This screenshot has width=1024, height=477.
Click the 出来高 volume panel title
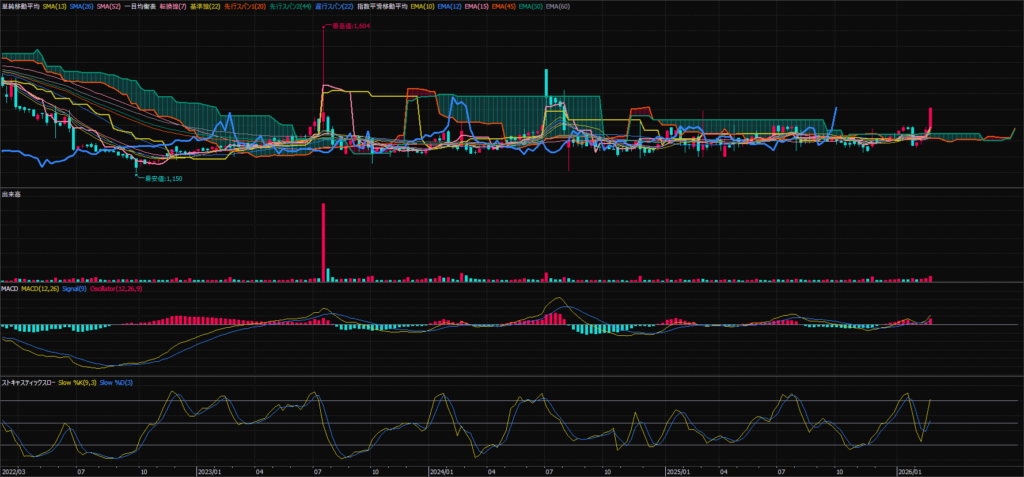(x=12, y=194)
